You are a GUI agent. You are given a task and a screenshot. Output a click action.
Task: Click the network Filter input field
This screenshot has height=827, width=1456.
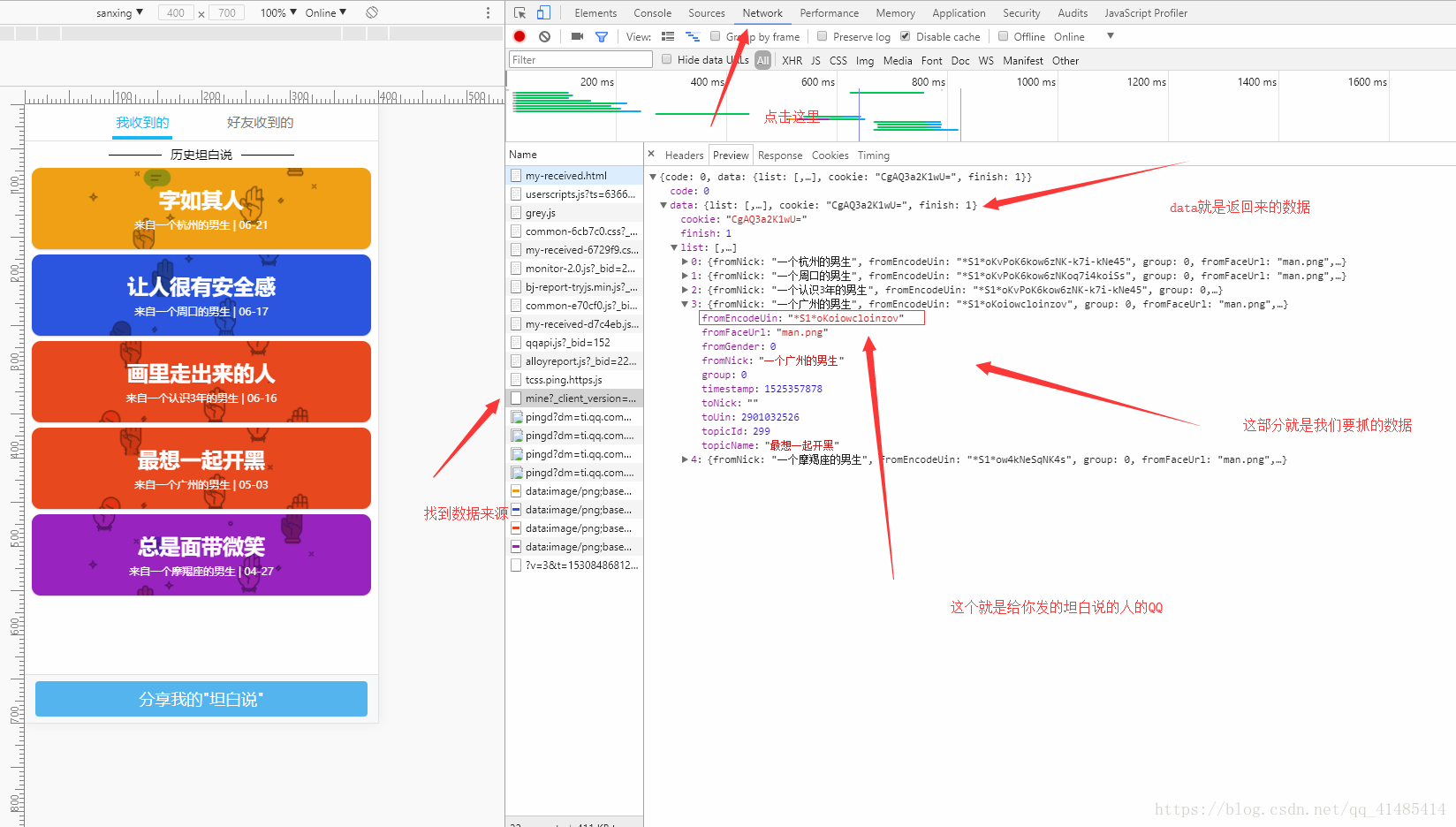(x=580, y=60)
